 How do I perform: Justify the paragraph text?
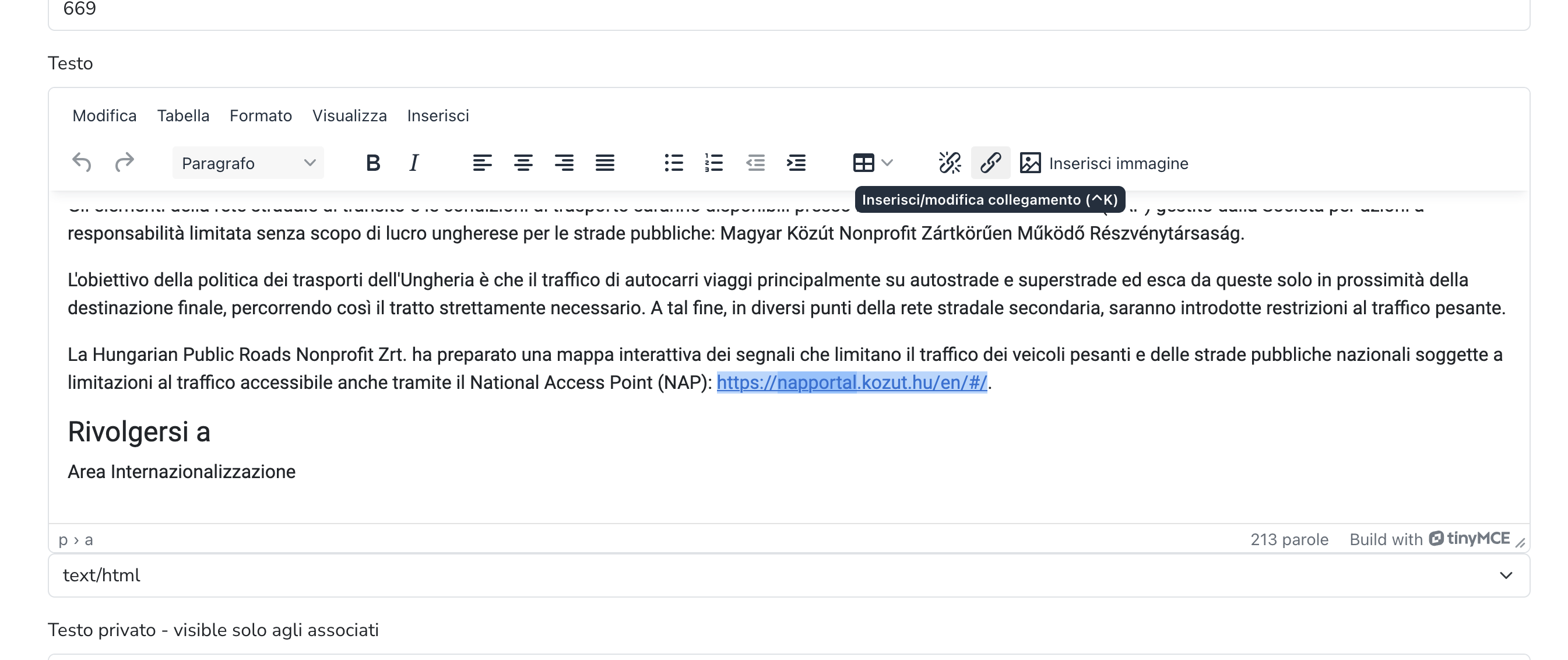604,163
